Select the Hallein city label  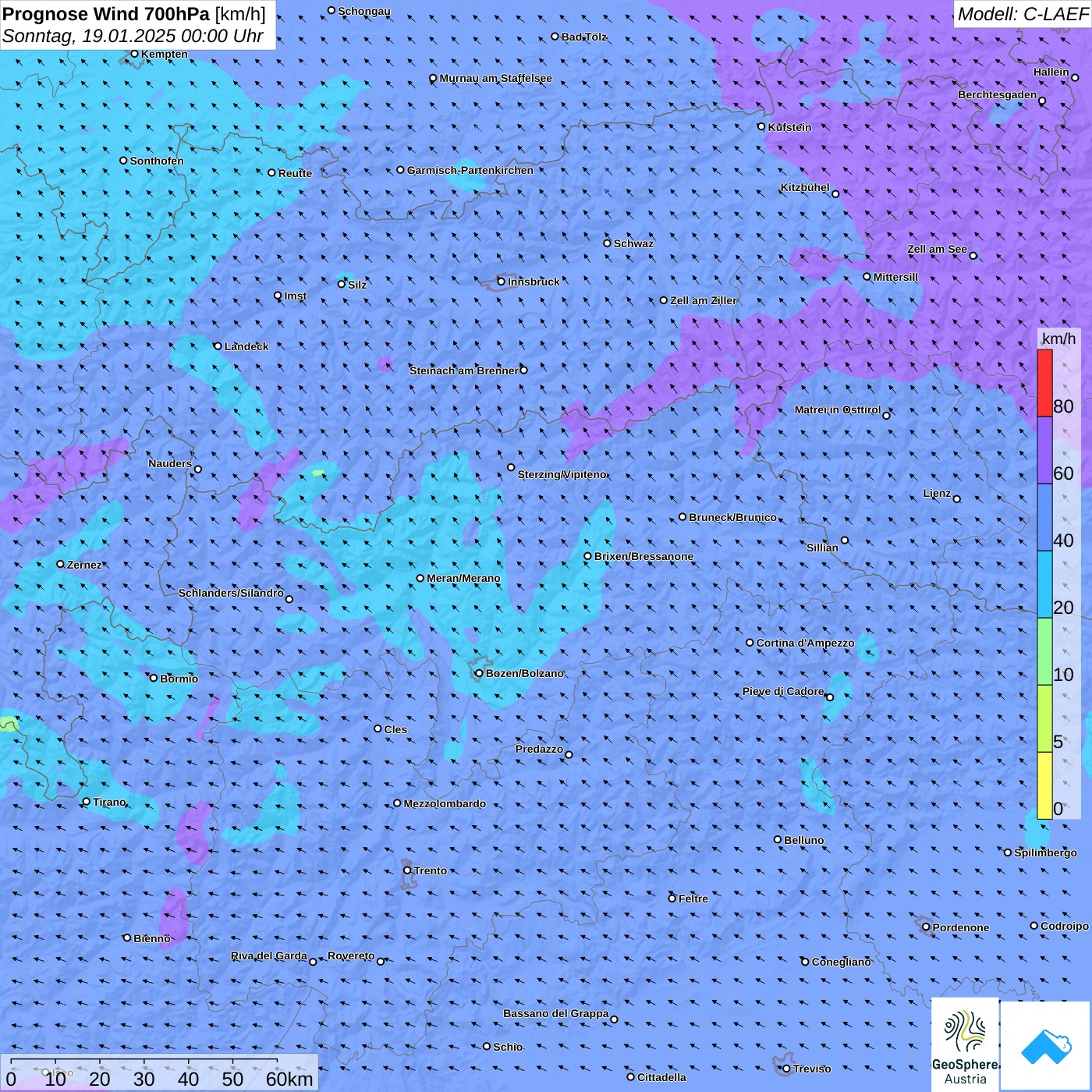point(1051,72)
